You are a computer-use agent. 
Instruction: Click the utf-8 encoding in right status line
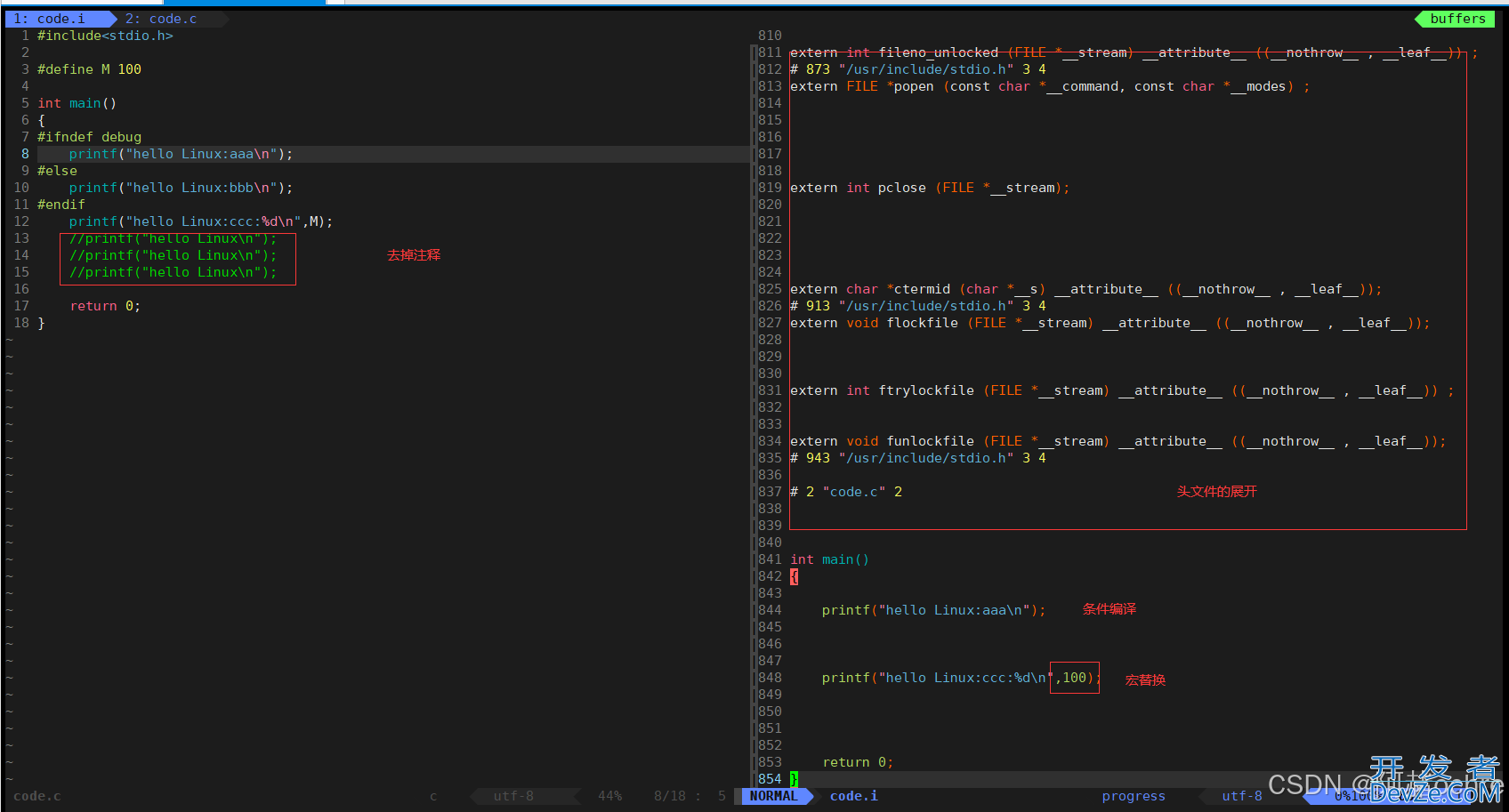1242,796
